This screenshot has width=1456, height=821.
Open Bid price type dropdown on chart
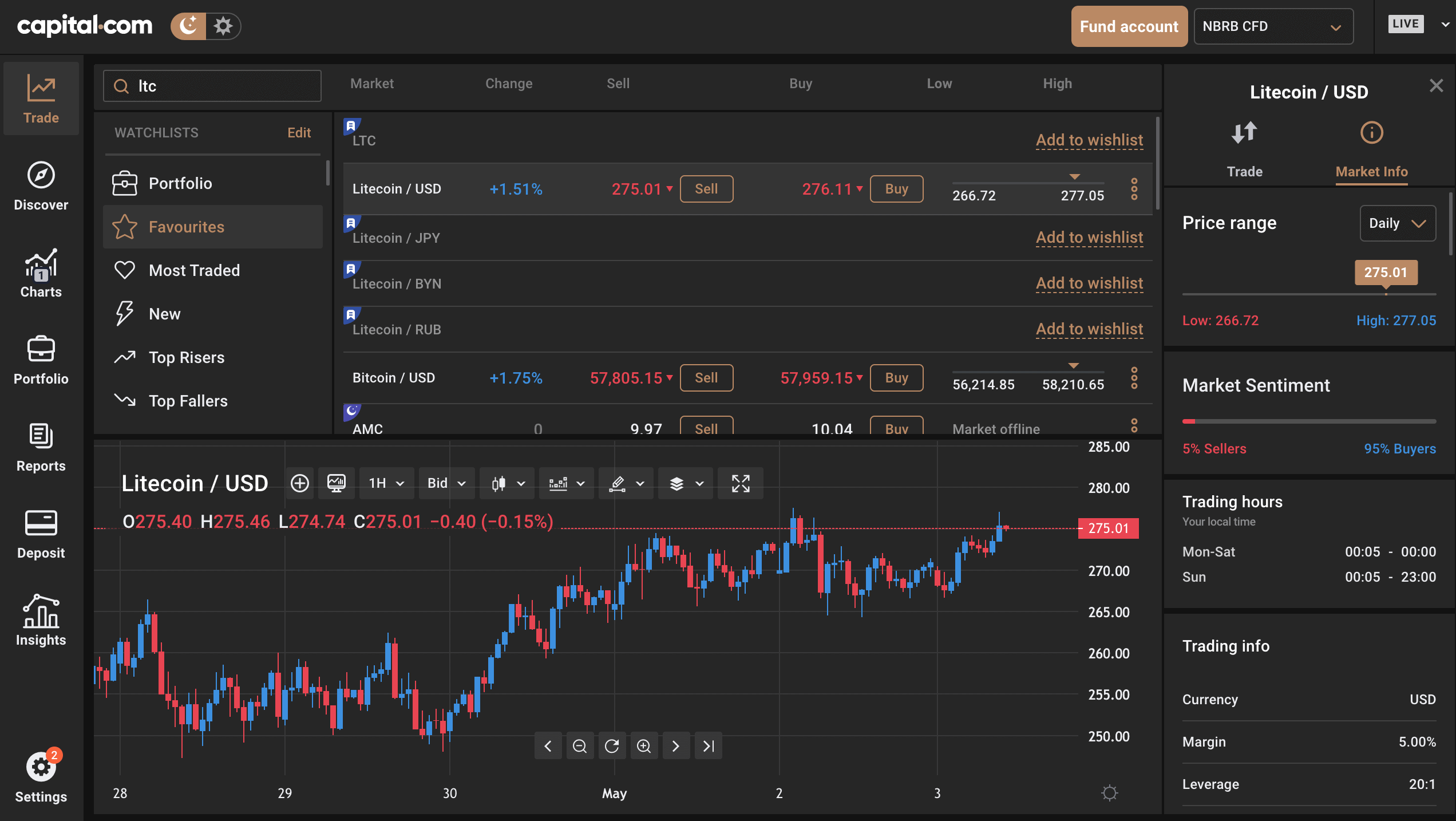[x=445, y=483]
